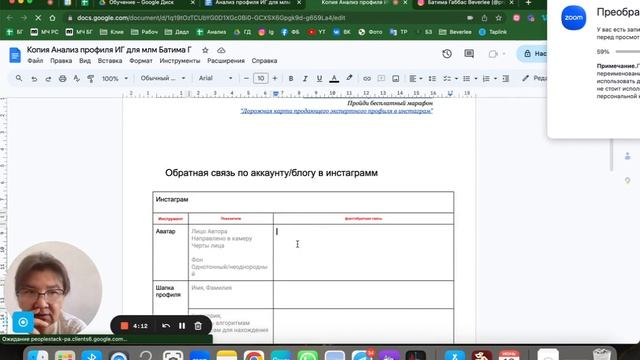This screenshot has width=640, height=360.
Task: Open Beverlee bookmarks folder
Action: (x=455, y=32)
